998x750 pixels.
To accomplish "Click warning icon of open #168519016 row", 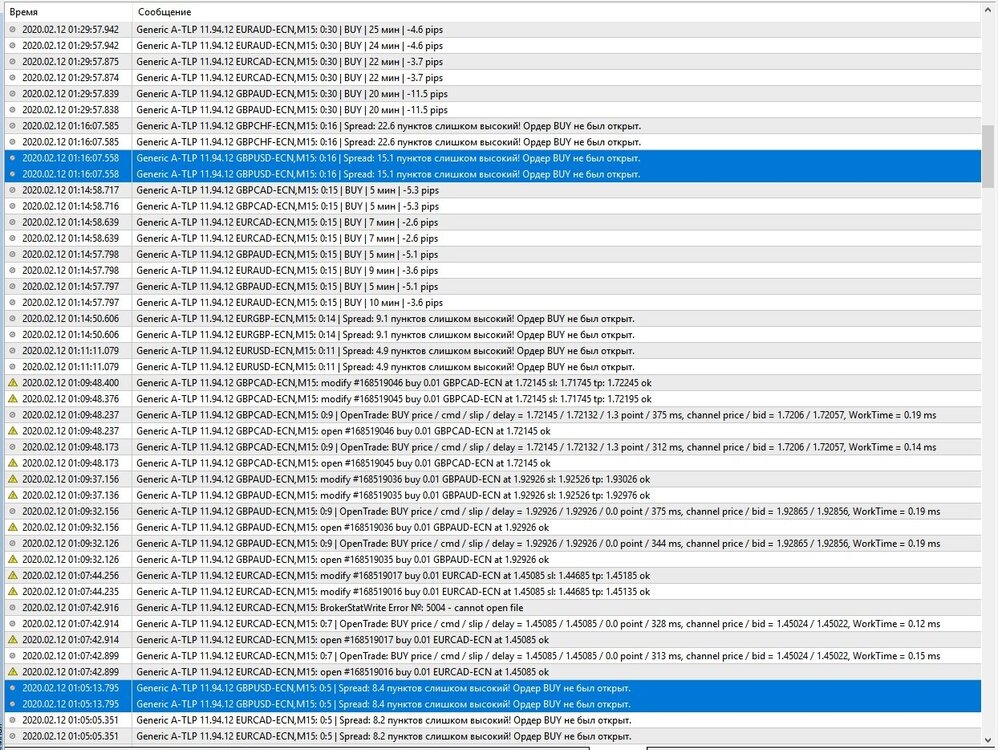I will pyautogui.click(x=12, y=672).
